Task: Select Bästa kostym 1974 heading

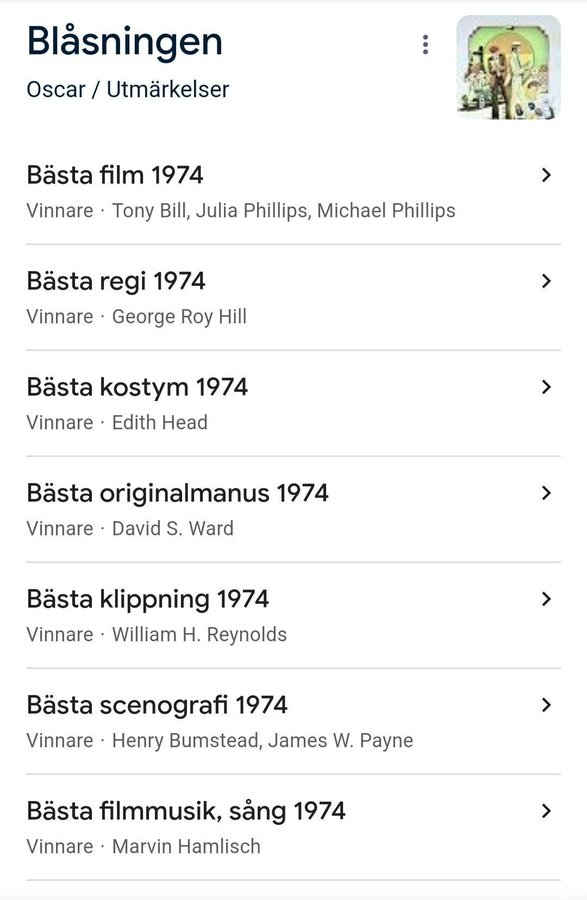Action: pyautogui.click(x=137, y=387)
